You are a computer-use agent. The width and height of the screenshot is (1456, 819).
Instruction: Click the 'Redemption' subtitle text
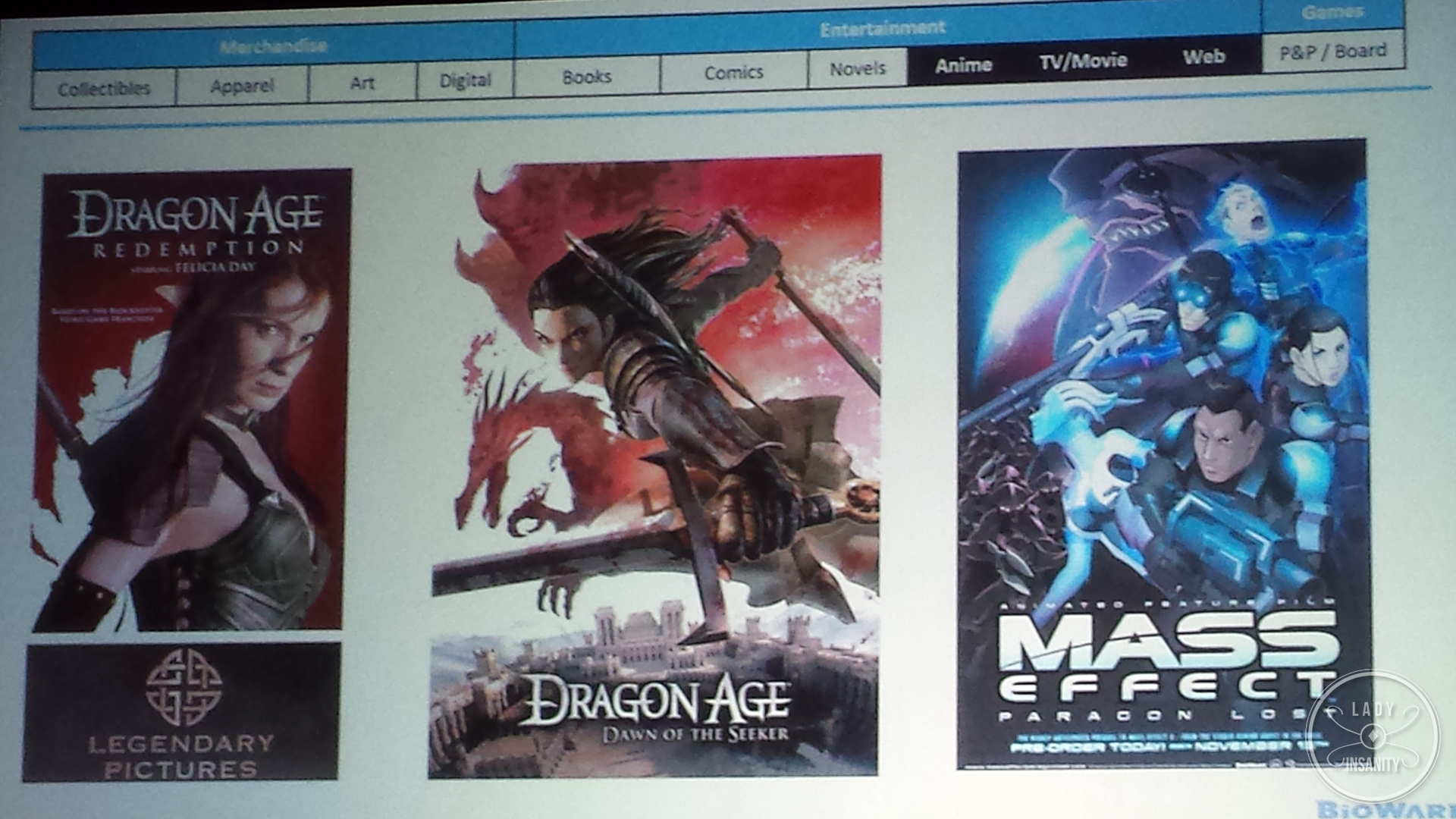(198, 249)
